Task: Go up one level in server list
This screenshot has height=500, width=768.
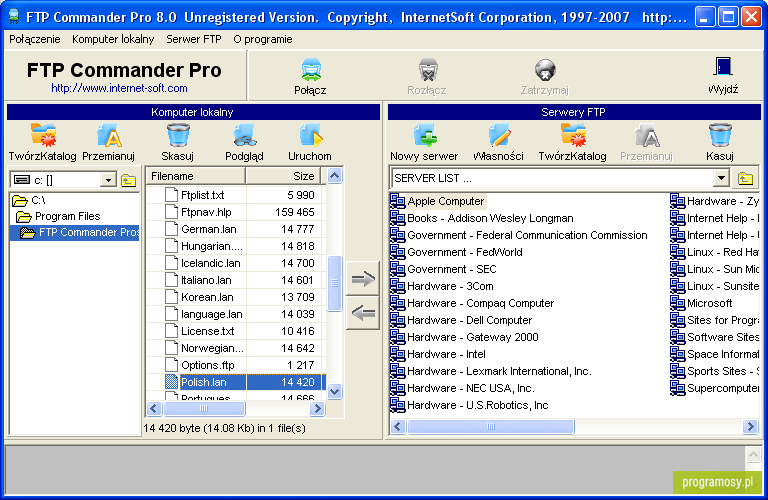Action: point(745,178)
